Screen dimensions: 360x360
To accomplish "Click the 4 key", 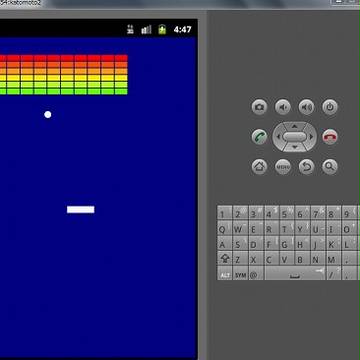I will (271, 213).
